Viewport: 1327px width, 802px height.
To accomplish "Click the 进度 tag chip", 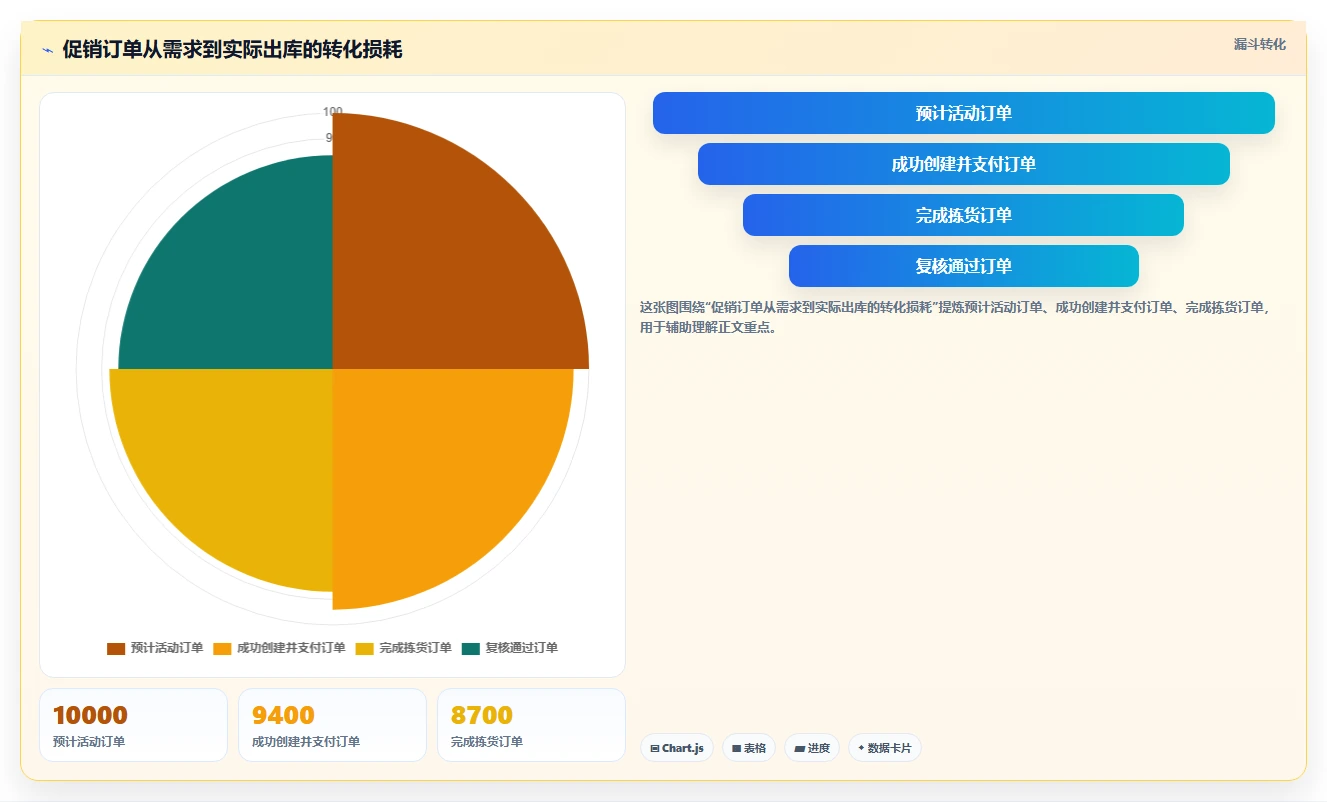I will (812, 748).
